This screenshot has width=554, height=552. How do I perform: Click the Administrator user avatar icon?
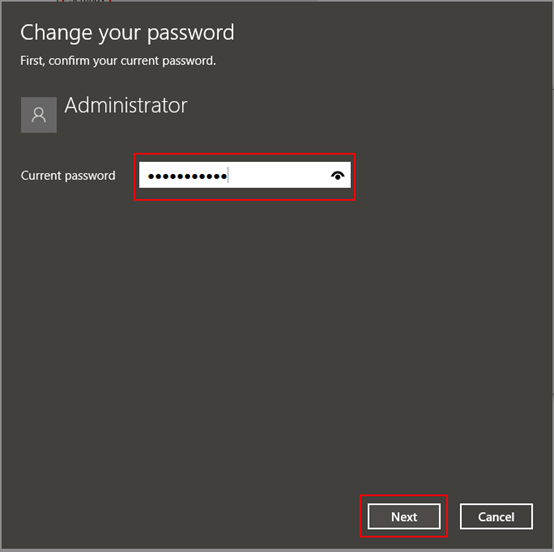(39, 115)
